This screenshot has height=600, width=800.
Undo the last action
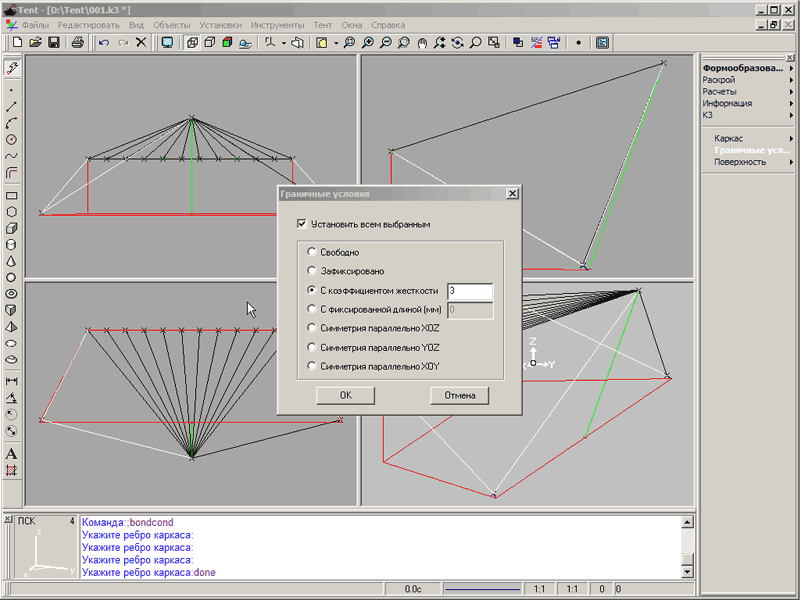coord(104,42)
